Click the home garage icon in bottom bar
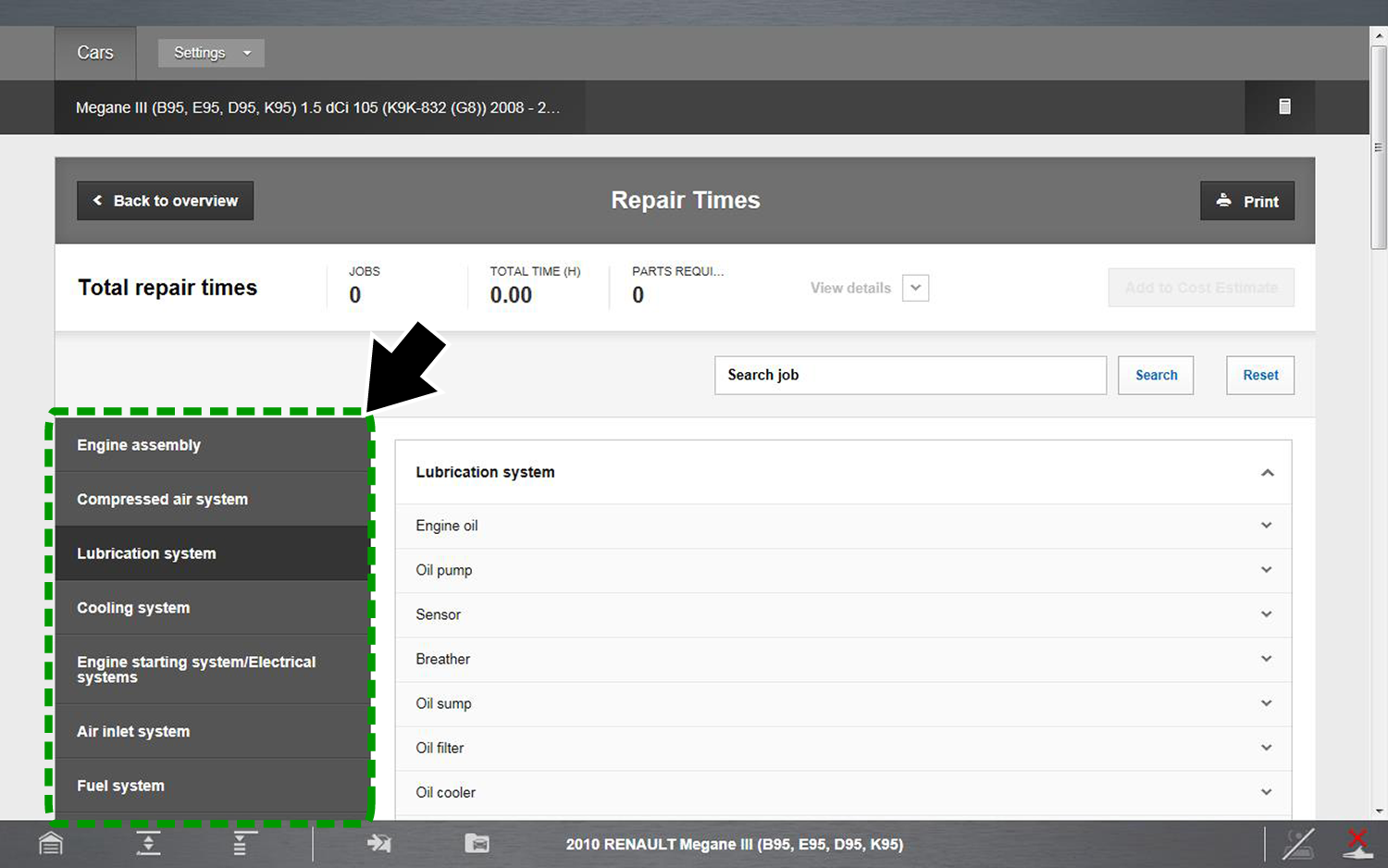 point(51,843)
